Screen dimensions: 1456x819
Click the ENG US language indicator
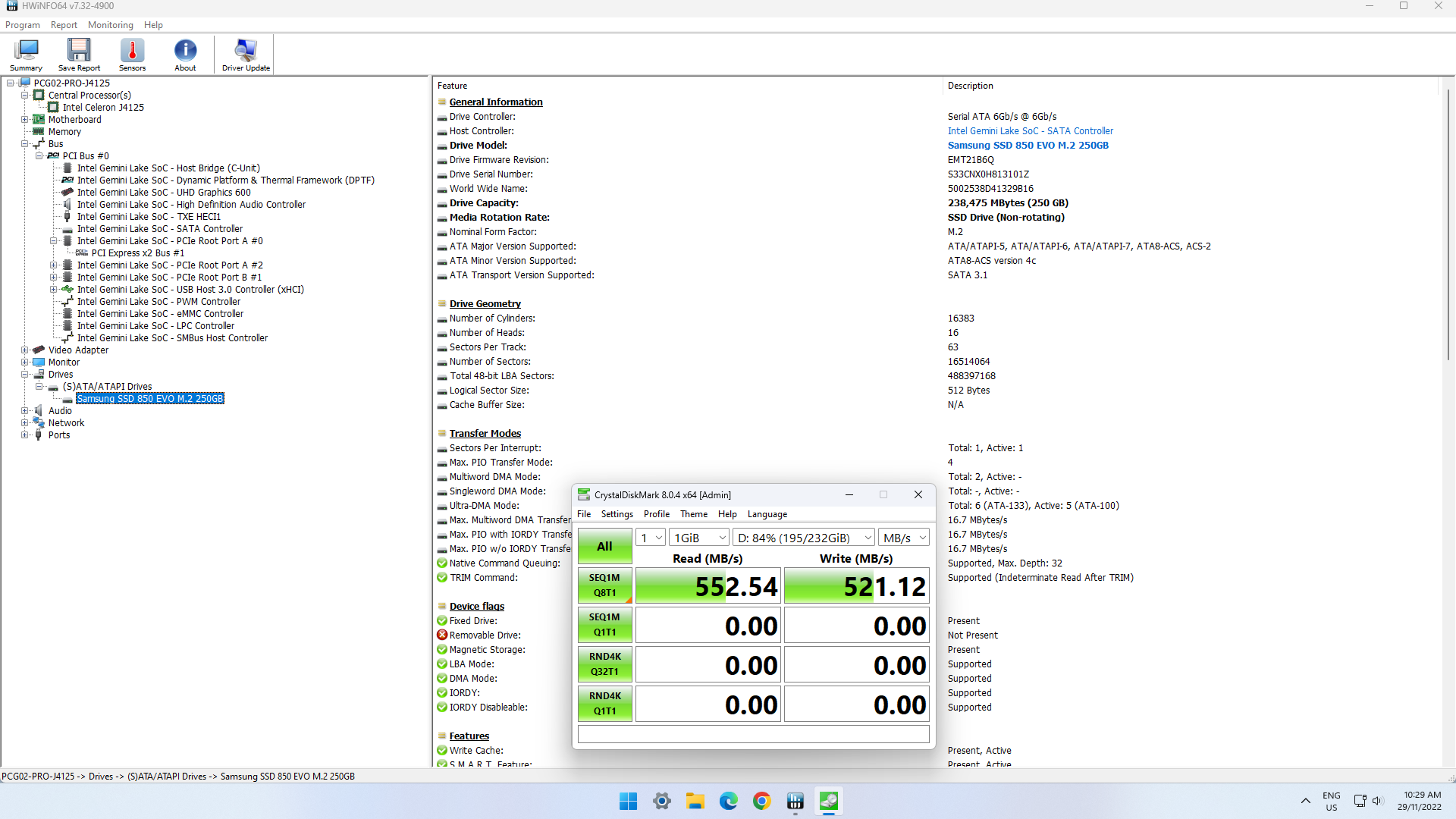1331,801
